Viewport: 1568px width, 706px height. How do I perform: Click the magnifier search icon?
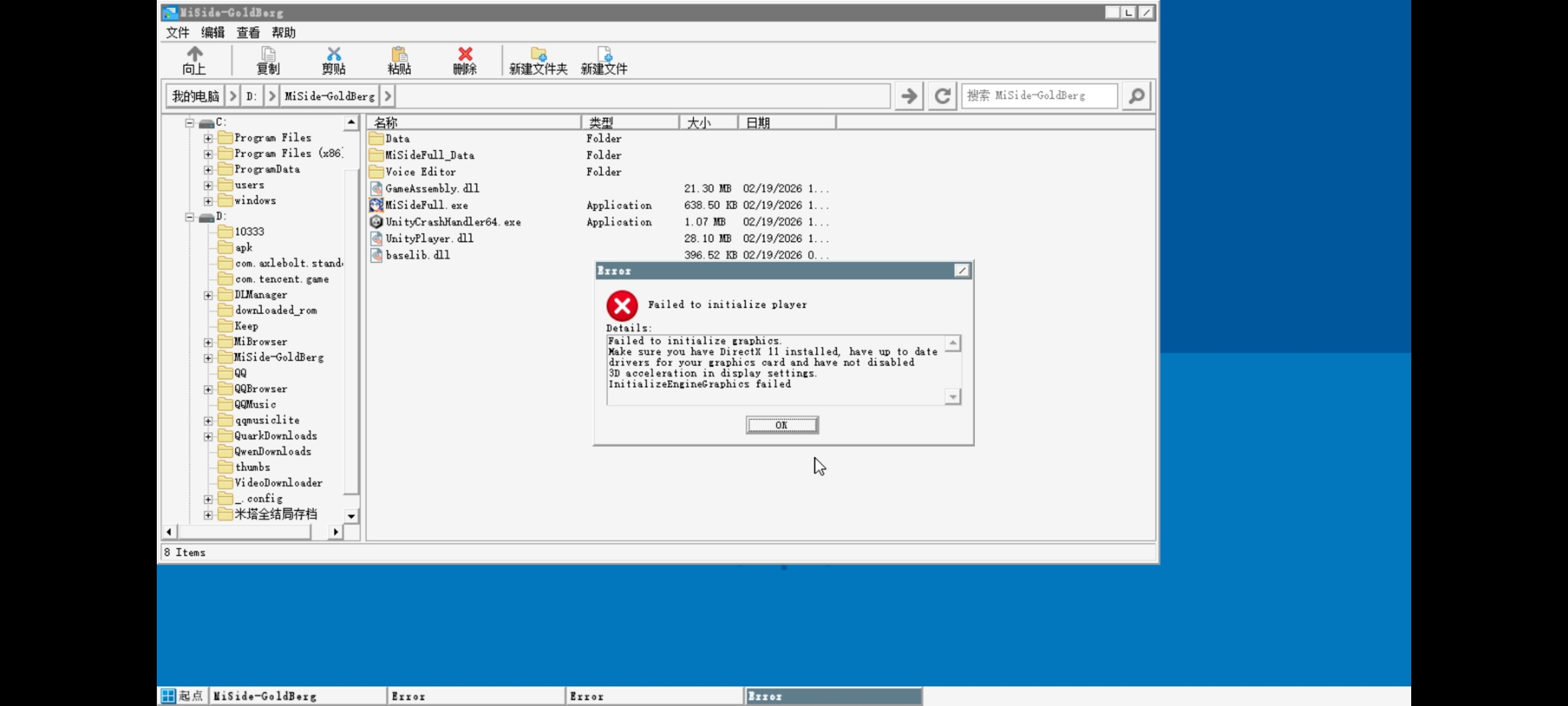point(1136,96)
